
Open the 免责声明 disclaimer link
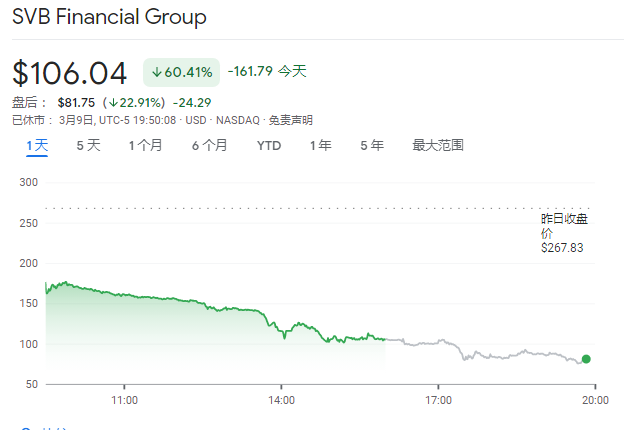(x=290, y=120)
